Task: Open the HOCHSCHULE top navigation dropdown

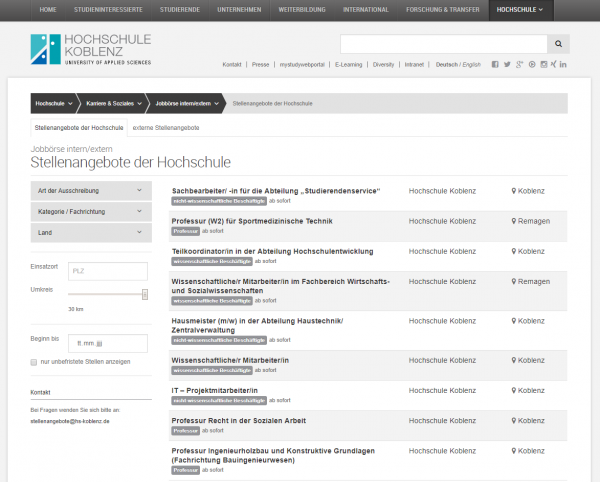Action: [x=521, y=10]
